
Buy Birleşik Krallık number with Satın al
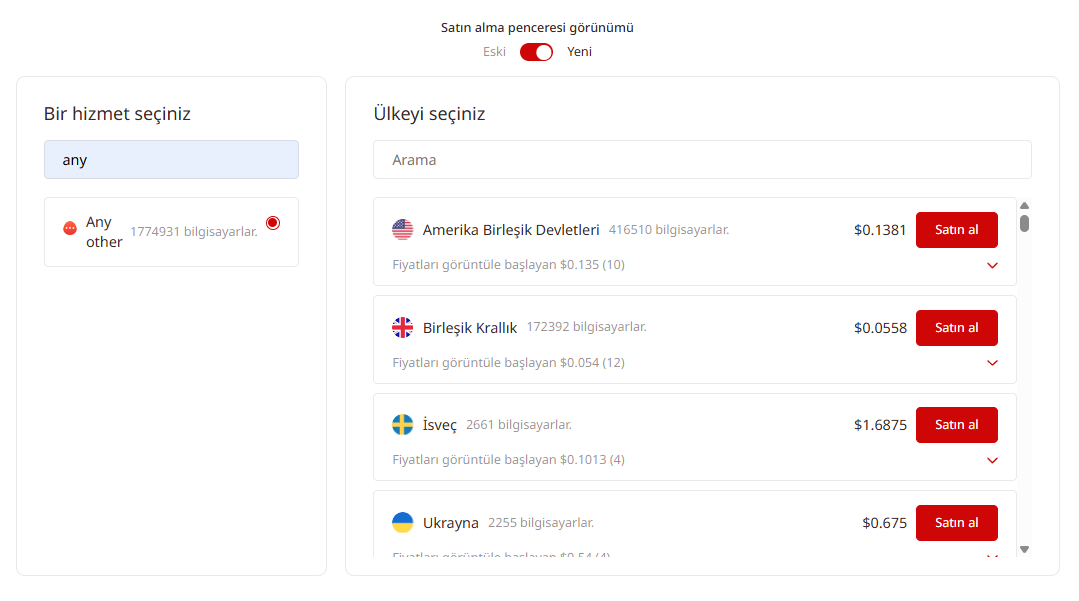click(957, 328)
